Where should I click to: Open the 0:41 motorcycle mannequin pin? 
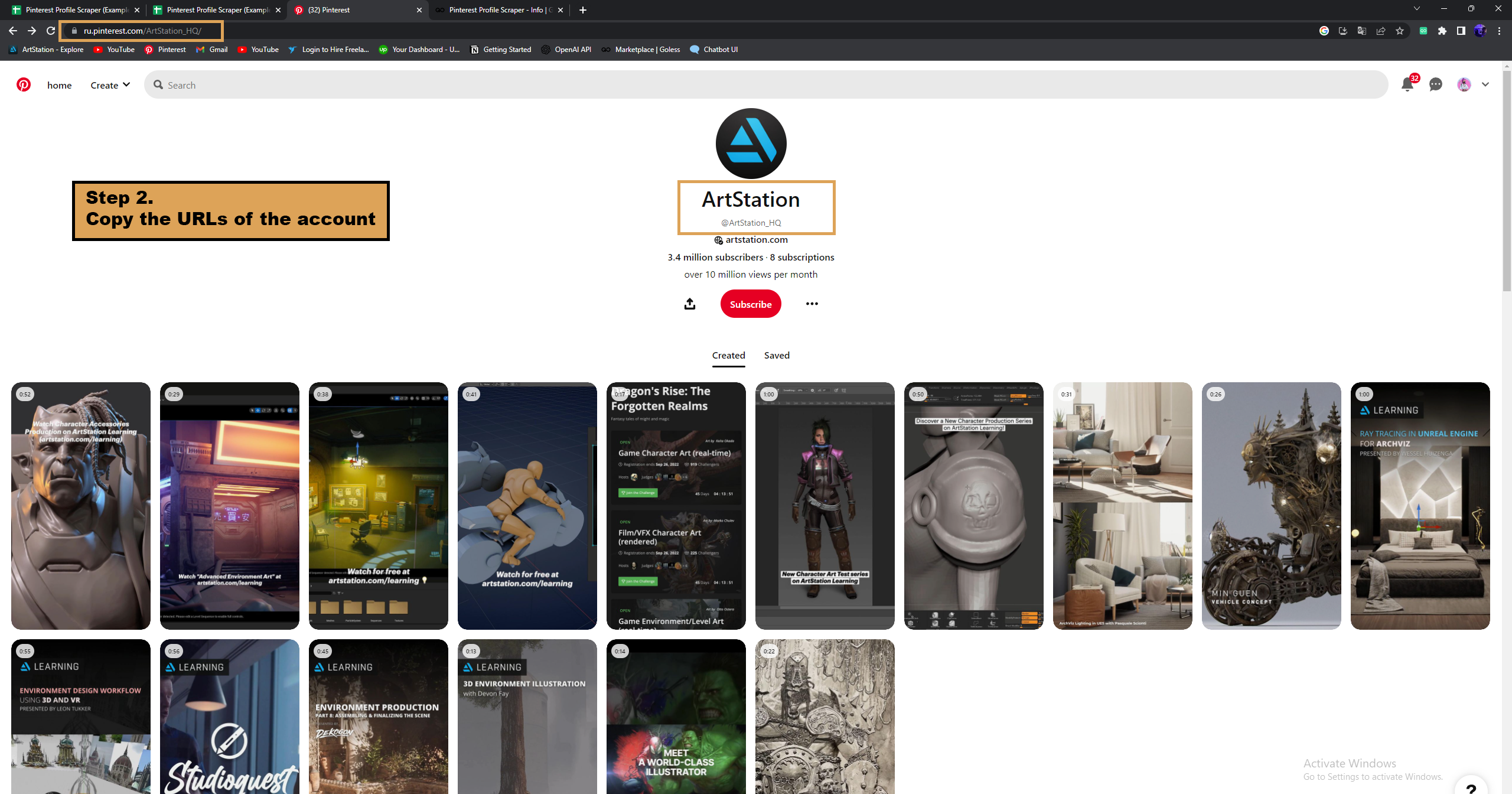pos(527,506)
